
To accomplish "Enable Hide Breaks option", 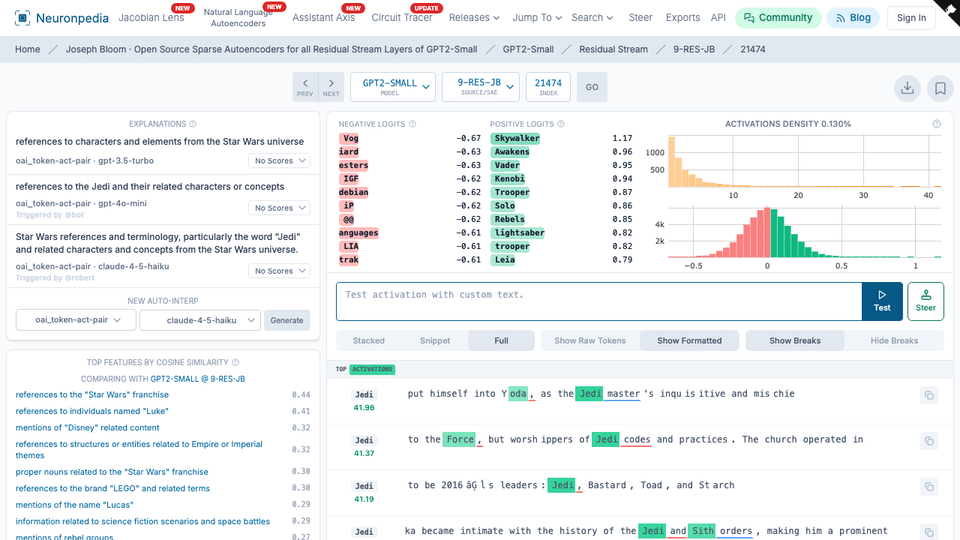I will click(x=894, y=340).
